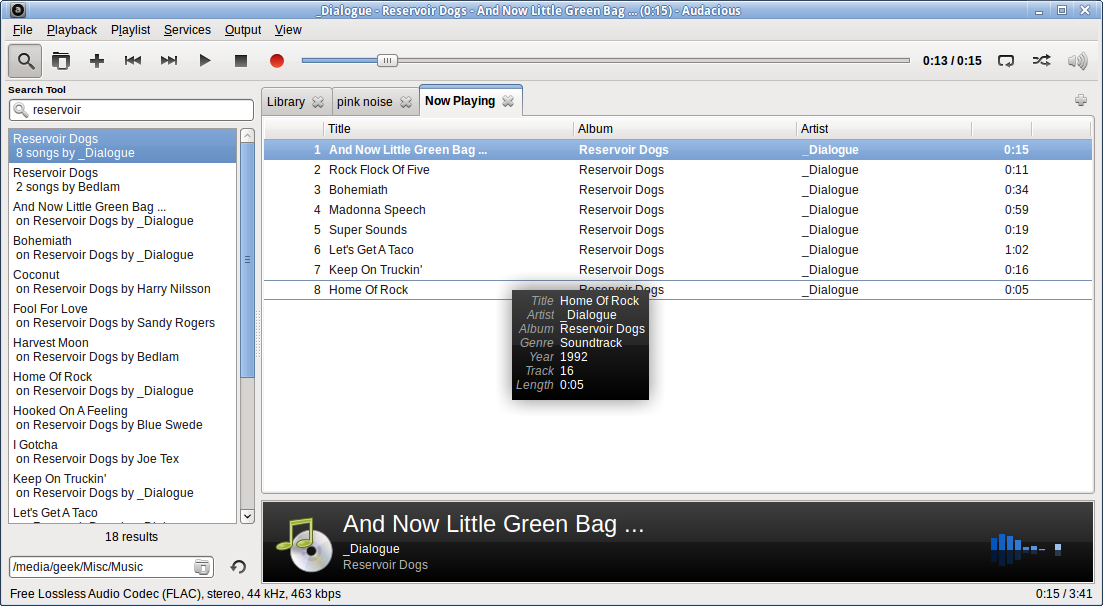
Task: Click the album art disc thumbnail
Action: click(x=303, y=545)
